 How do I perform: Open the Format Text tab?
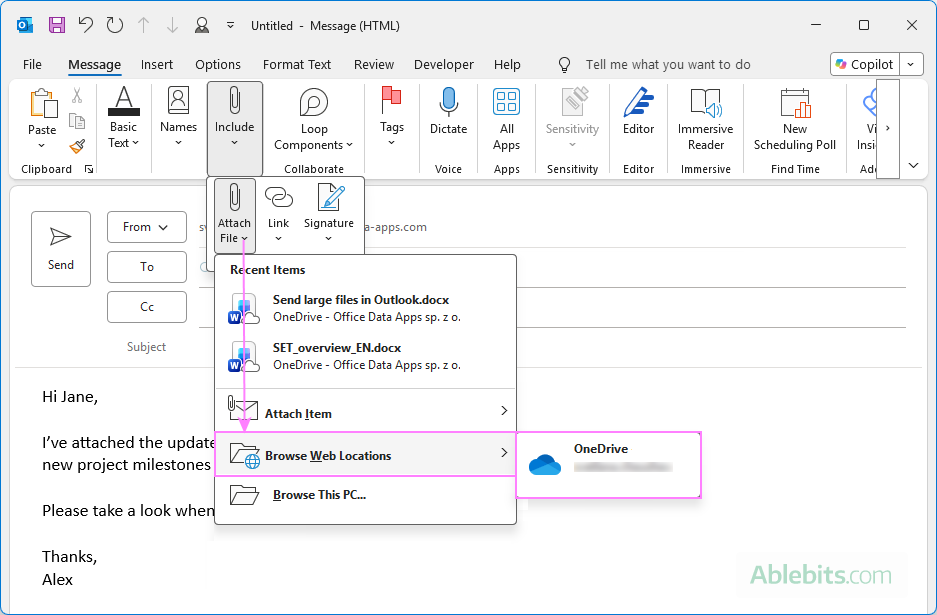296,65
